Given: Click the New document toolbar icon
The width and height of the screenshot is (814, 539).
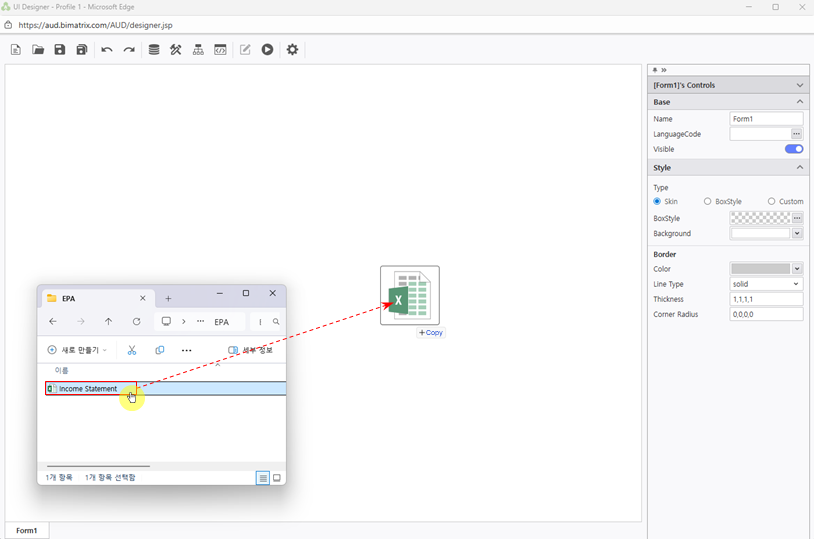Looking at the screenshot, I should tap(16, 50).
